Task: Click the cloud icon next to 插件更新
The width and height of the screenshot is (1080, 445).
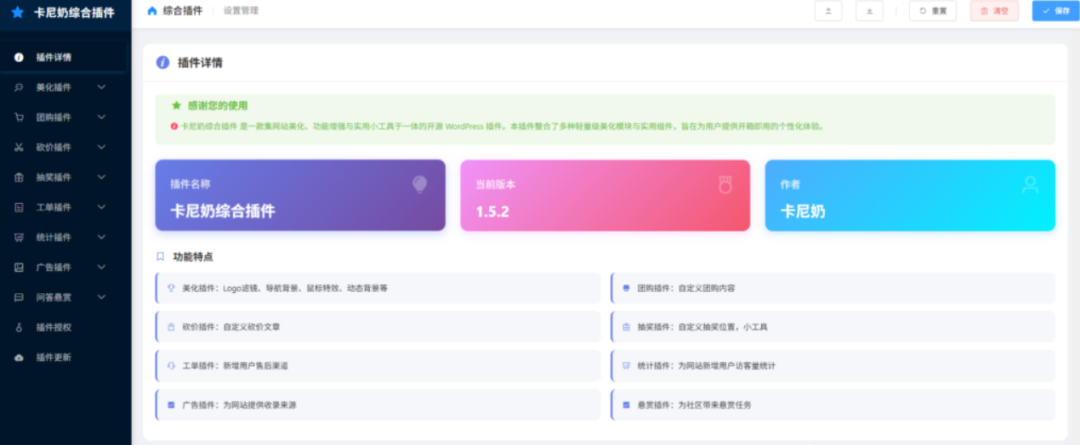Action: 19,357
